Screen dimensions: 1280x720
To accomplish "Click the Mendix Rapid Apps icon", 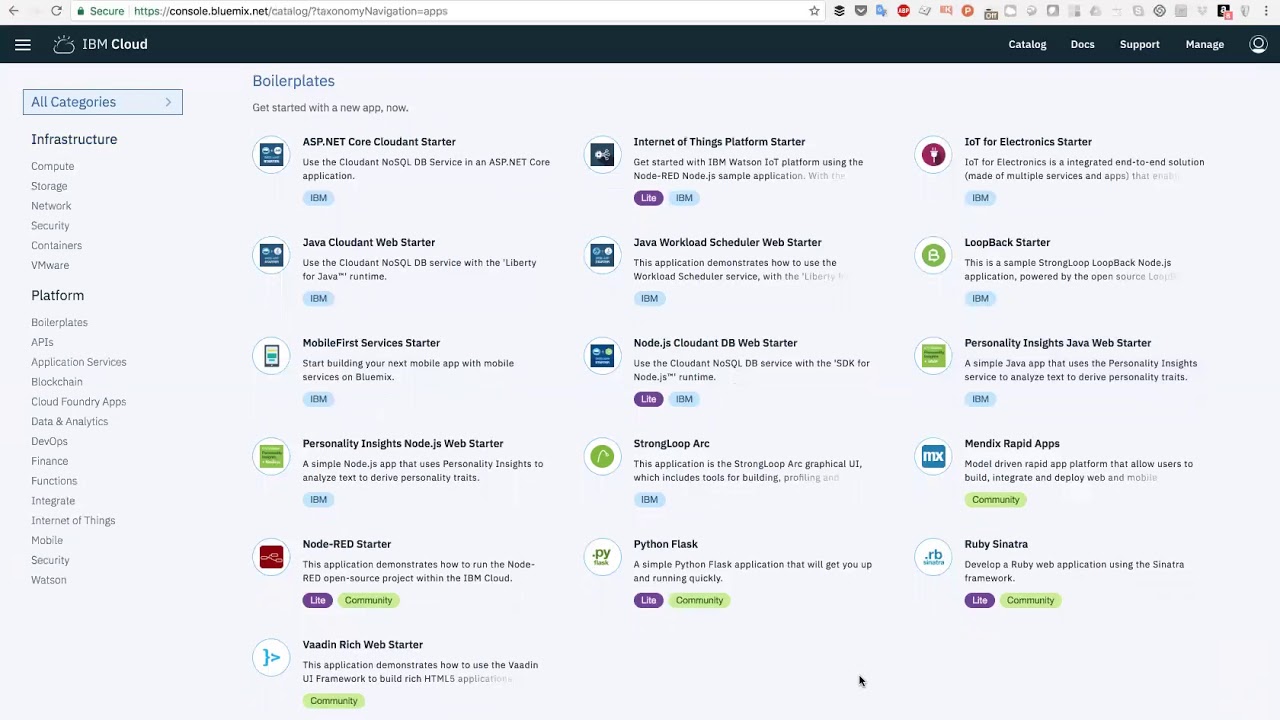I will tap(933, 456).
